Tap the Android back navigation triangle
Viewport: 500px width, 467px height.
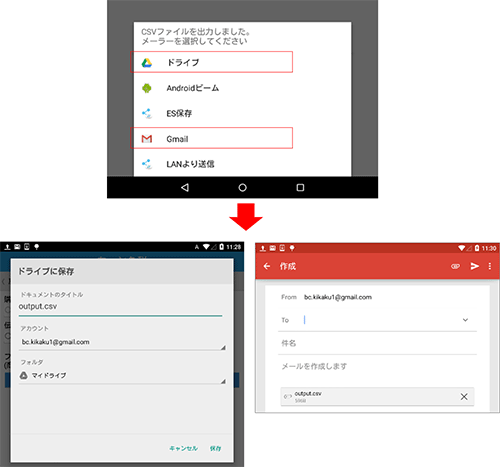[x=185, y=188]
